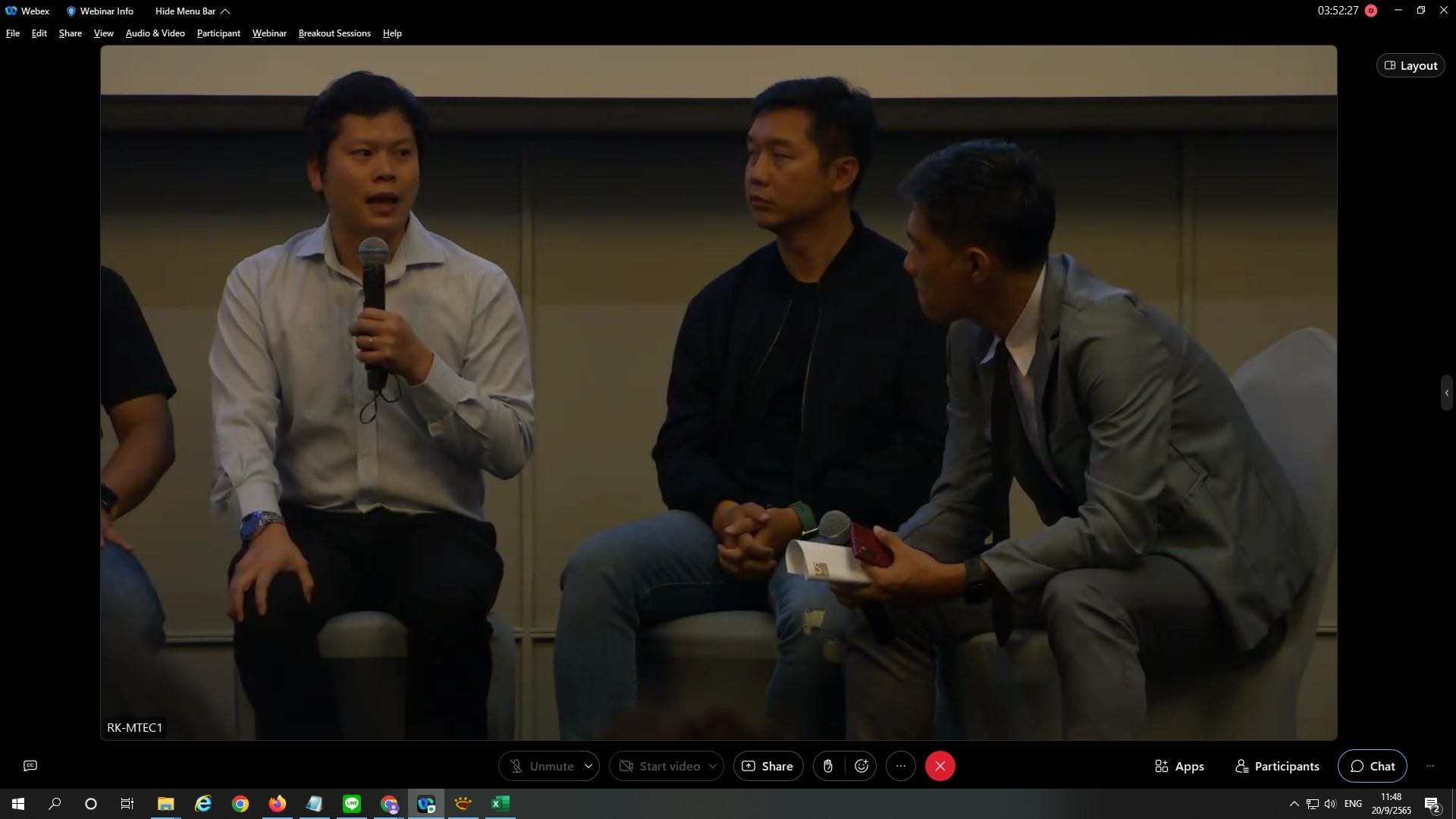Expand the side panel collapse arrow
Screen dimensions: 1456x819
tap(1447, 393)
